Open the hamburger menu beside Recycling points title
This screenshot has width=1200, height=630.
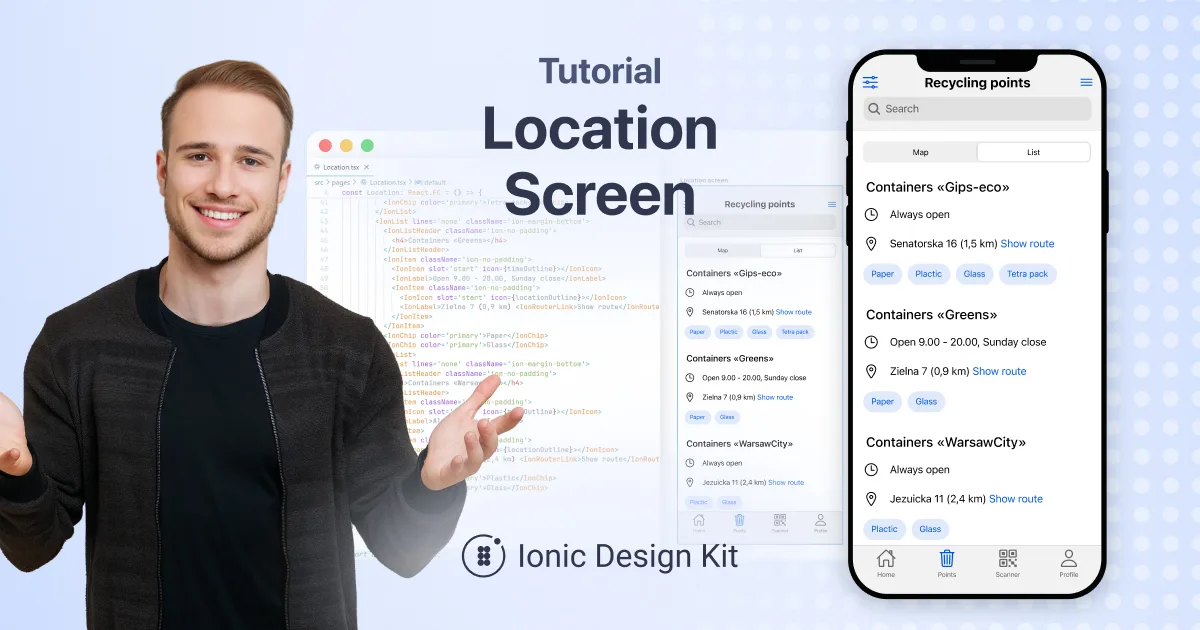(x=1086, y=82)
